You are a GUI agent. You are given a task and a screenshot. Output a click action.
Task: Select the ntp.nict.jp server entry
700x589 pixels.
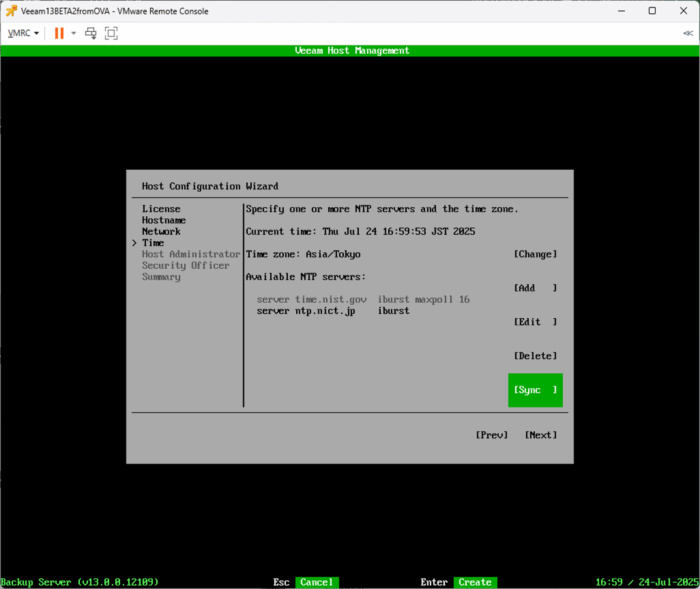(x=333, y=311)
